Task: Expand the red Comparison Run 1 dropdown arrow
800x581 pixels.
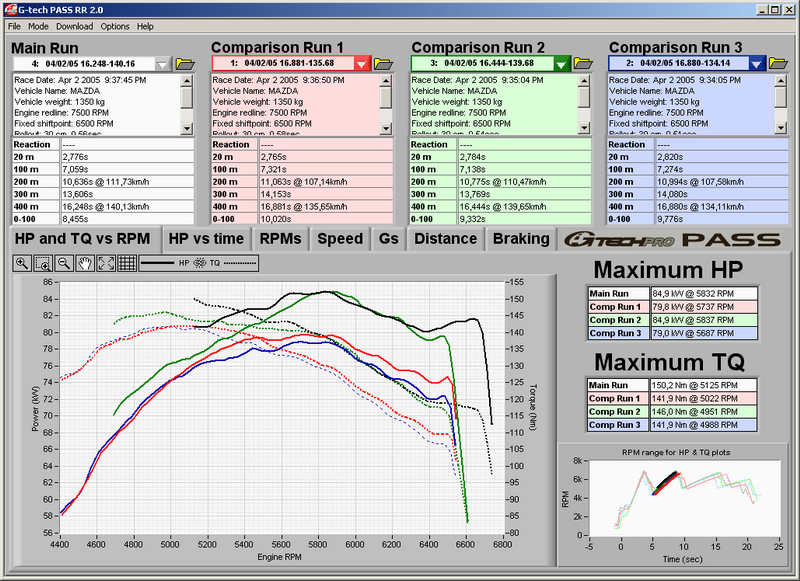Action: click(362, 64)
